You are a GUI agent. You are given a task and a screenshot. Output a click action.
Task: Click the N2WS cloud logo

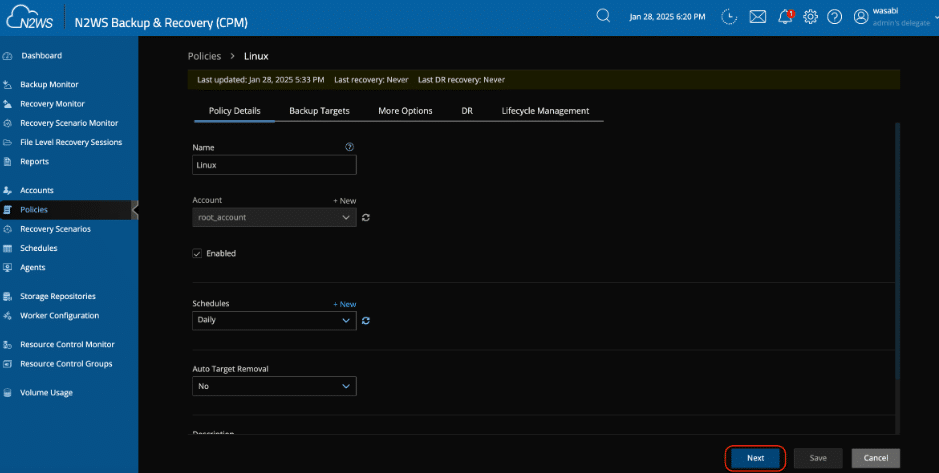point(30,17)
